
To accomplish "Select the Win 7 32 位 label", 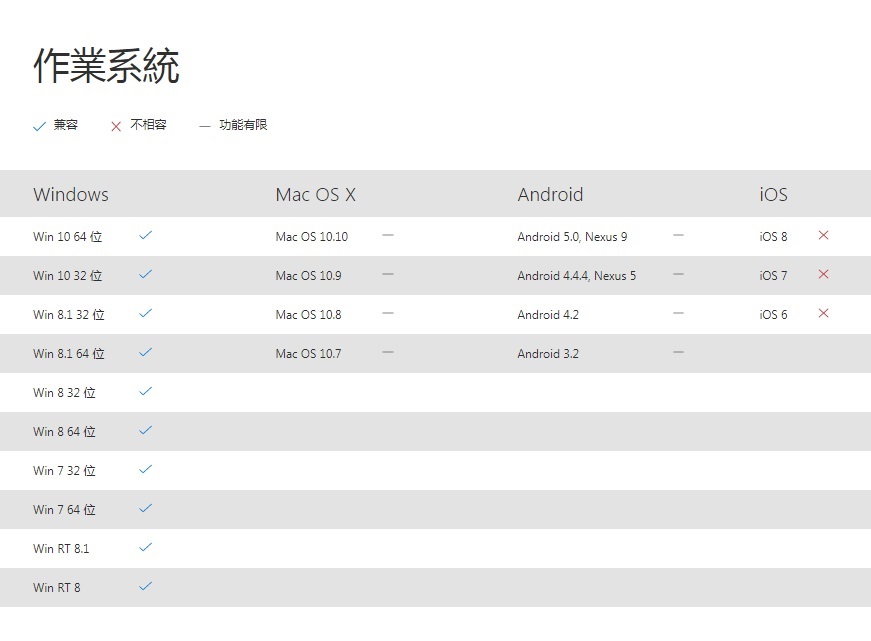I will tap(64, 470).
